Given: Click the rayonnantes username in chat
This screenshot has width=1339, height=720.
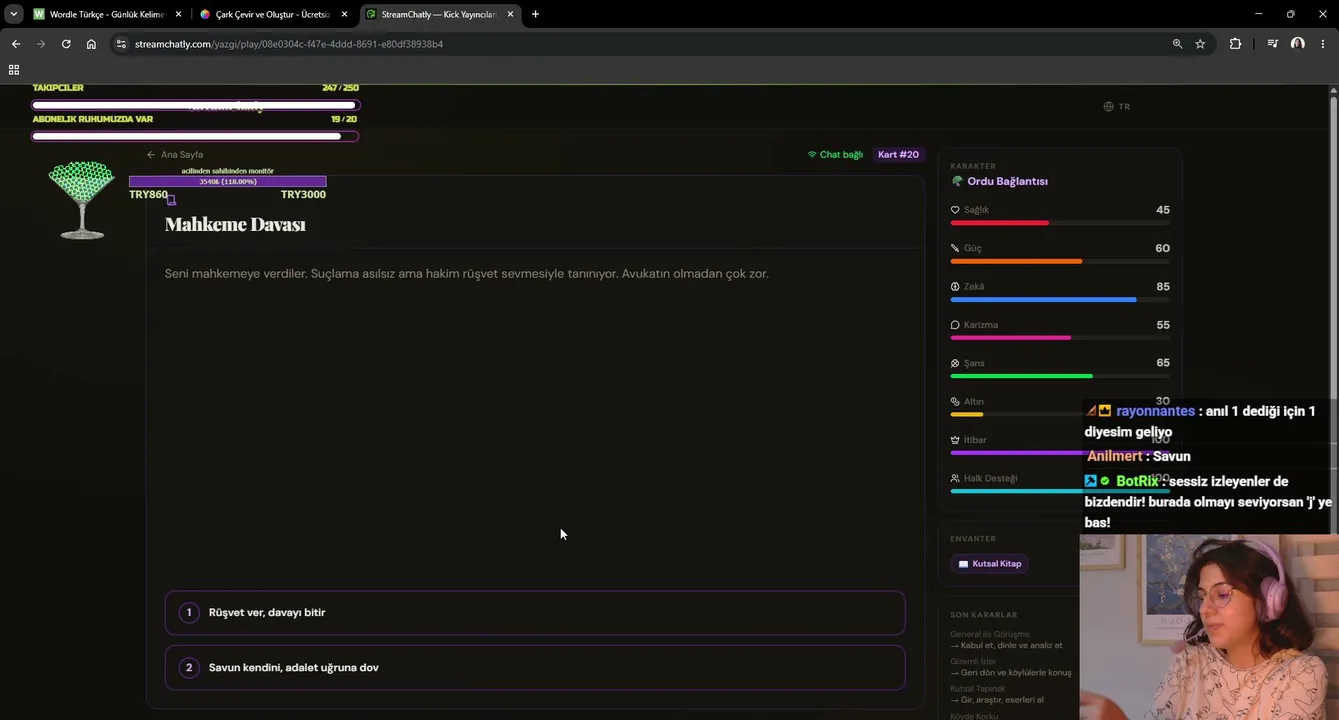Looking at the screenshot, I should coord(1155,411).
